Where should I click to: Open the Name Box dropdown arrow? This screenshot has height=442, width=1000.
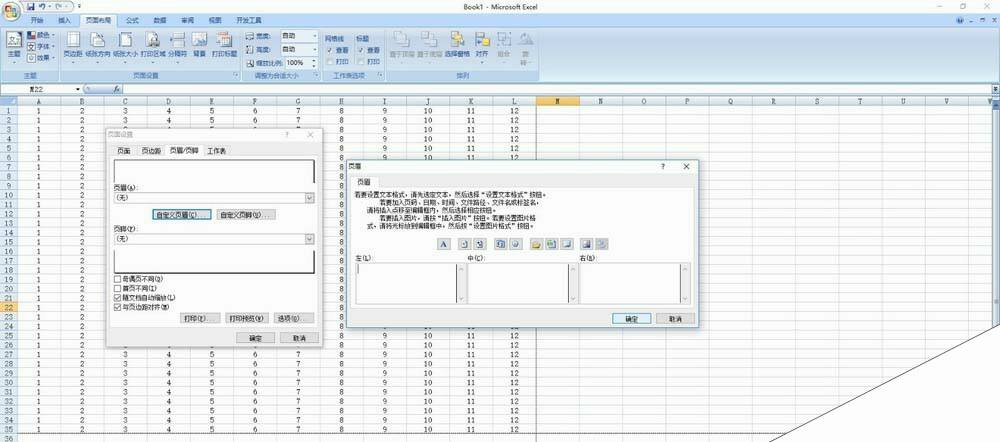tap(78, 89)
